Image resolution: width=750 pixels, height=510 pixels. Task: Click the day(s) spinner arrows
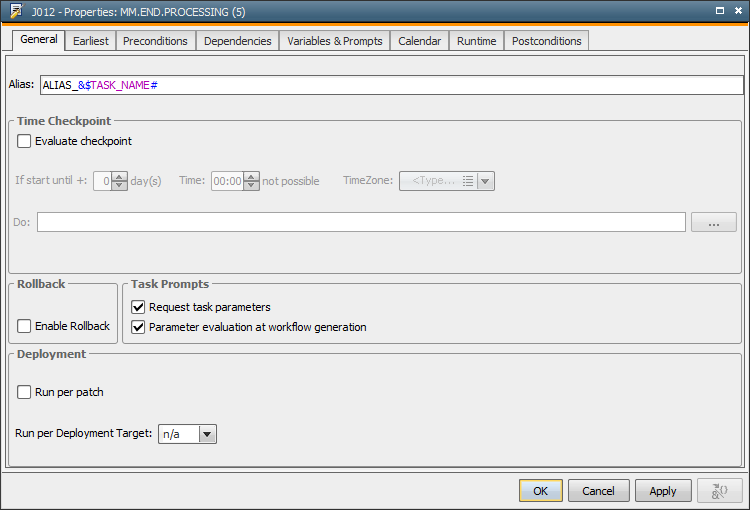[120, 181]
